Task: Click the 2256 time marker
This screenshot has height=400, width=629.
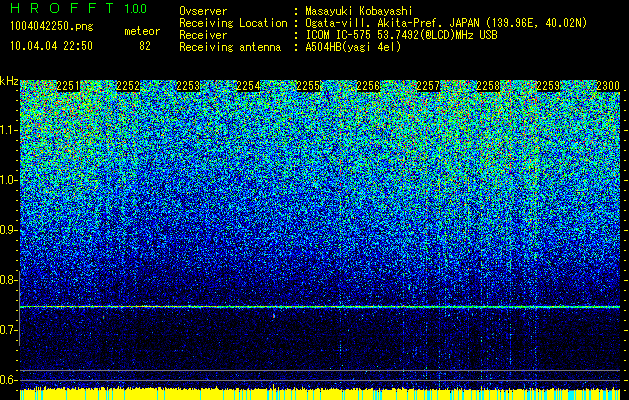Action: point(368,86)
